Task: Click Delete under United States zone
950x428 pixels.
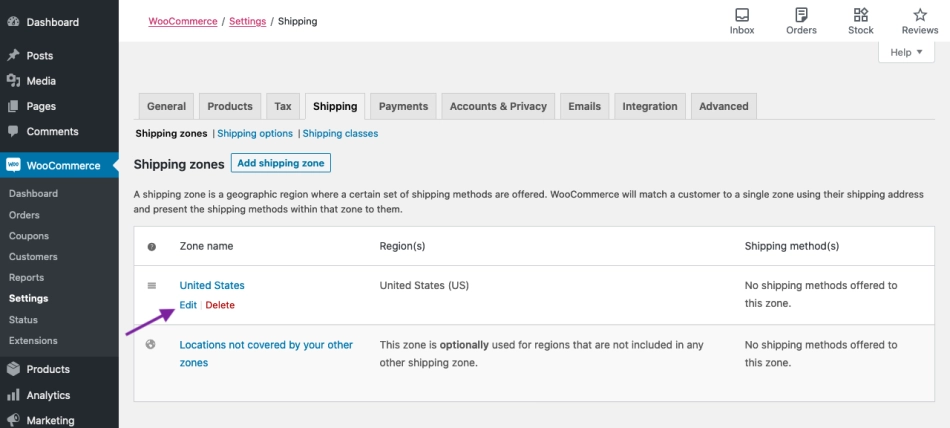Action: click(220, 305)
